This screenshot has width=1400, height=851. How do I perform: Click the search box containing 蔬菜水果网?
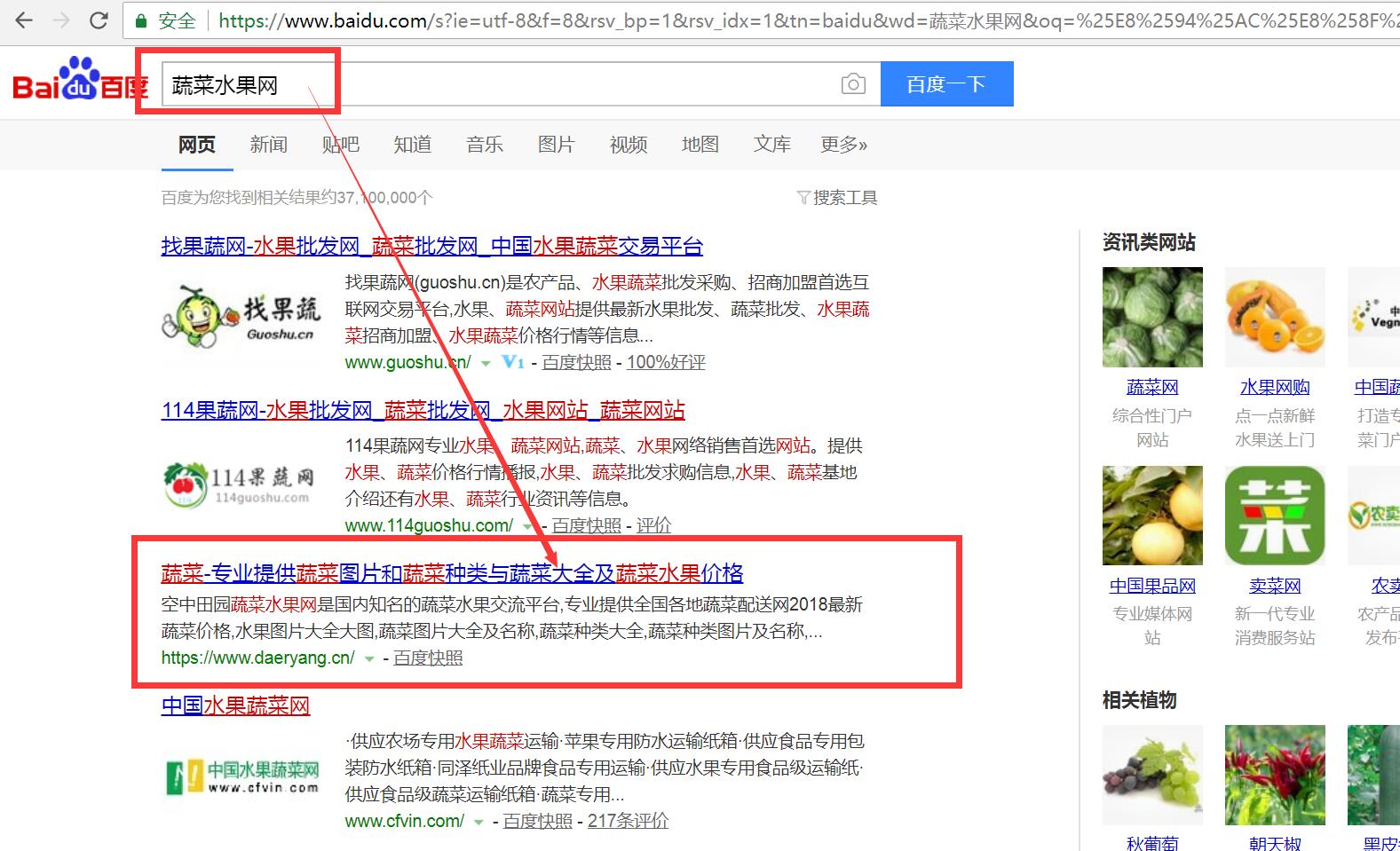point(497,84)
